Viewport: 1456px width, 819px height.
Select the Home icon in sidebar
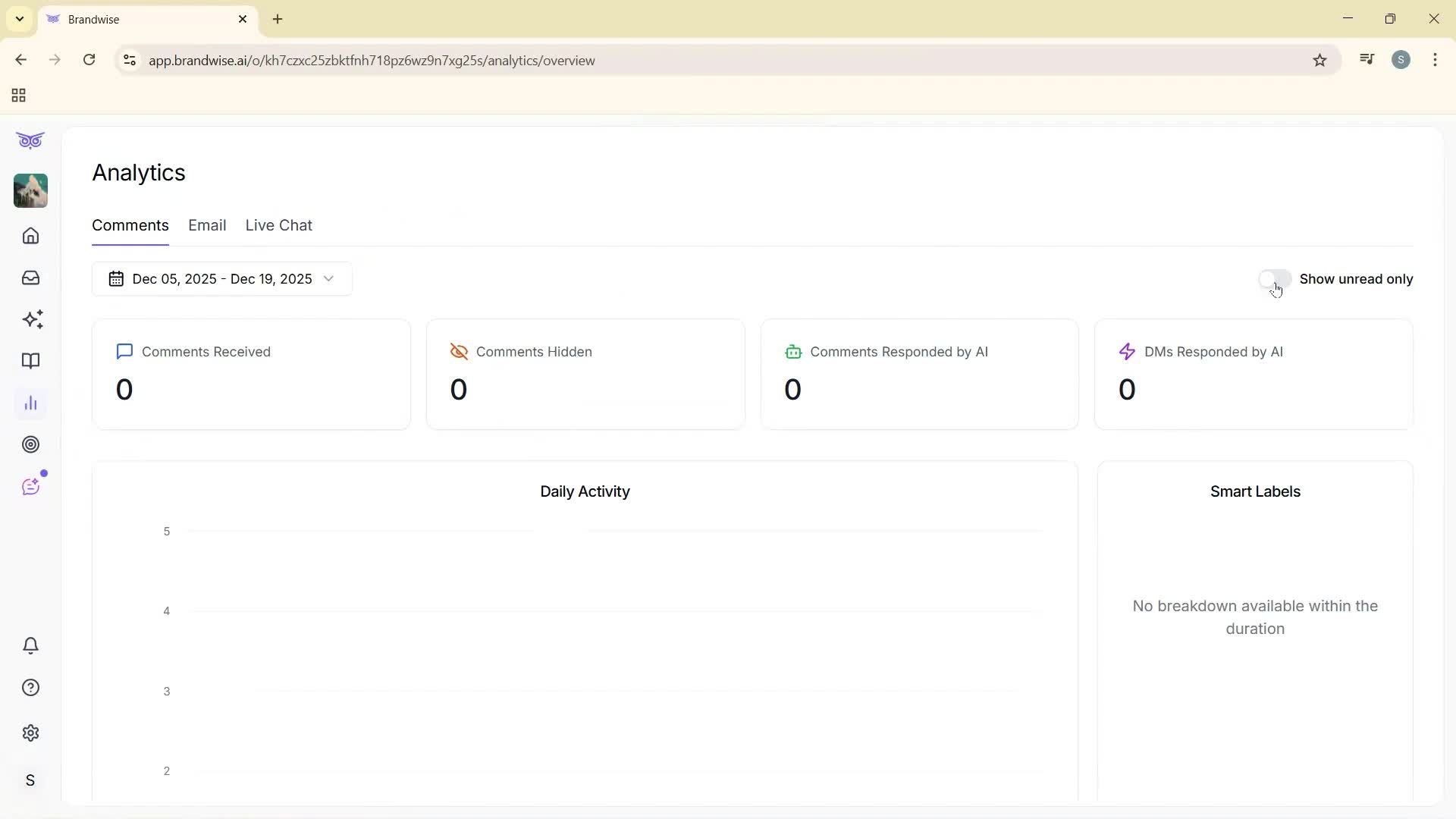coord(30,236)
